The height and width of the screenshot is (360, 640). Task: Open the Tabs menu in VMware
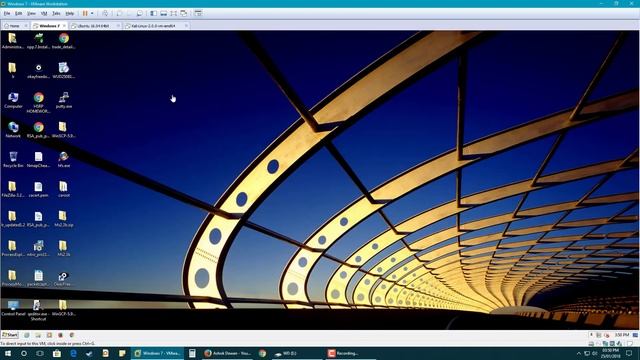point(56,13)
